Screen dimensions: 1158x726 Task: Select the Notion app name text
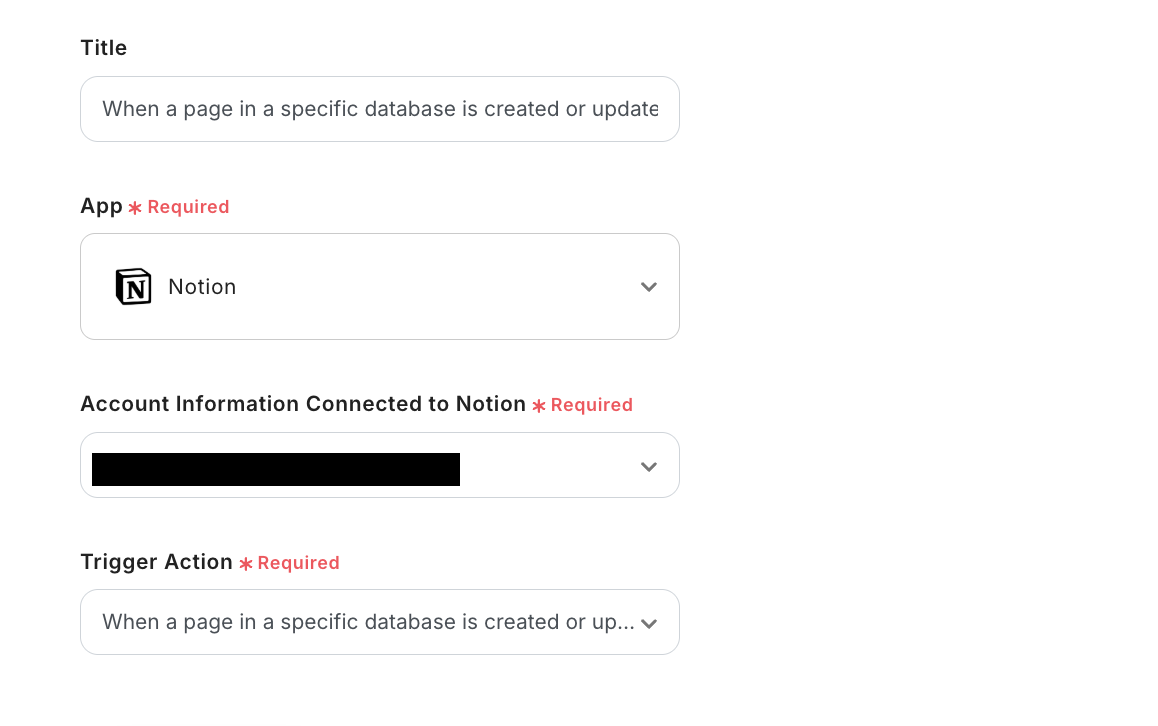202,287
